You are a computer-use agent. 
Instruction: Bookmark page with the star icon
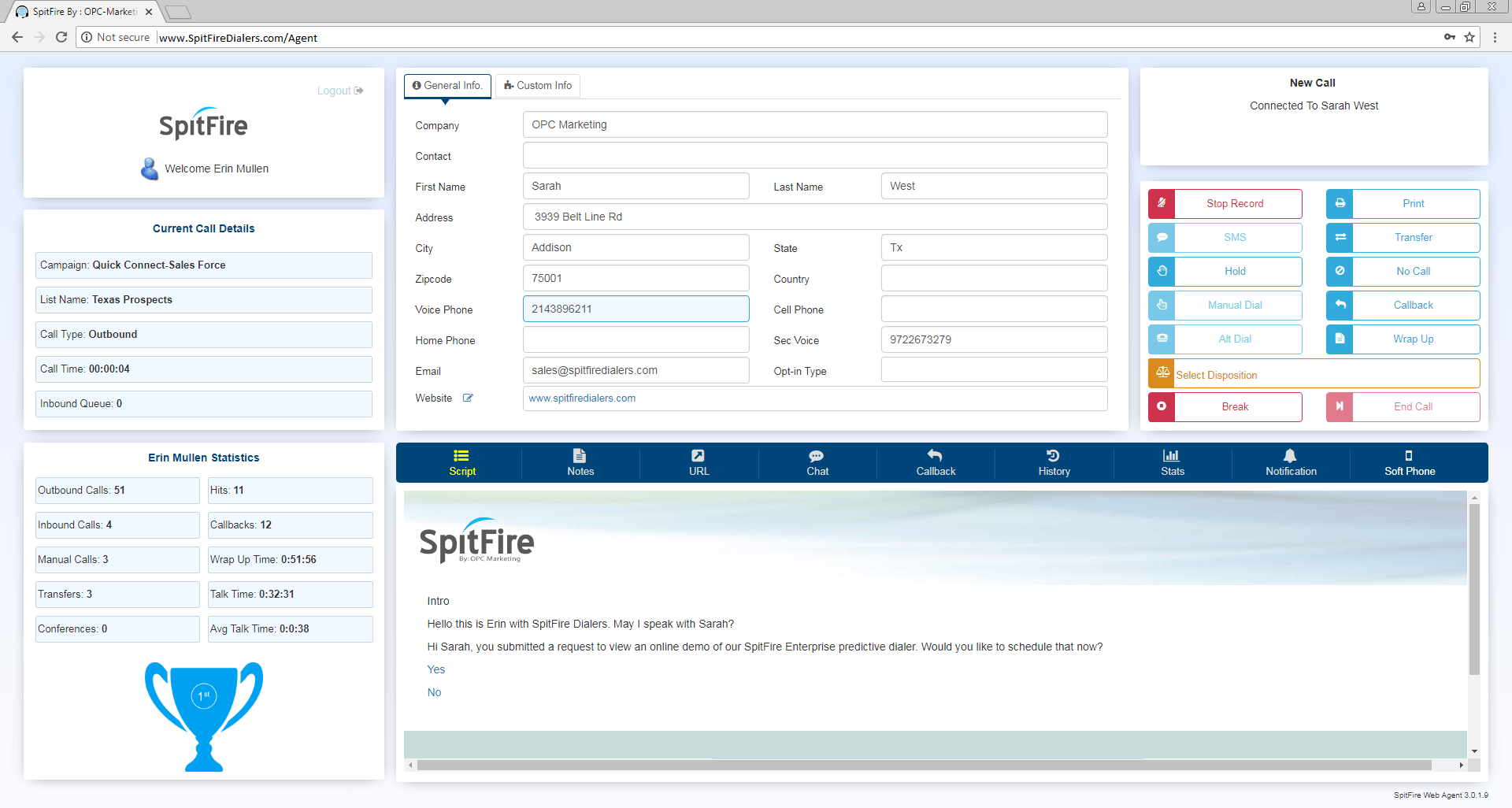click(1469, 37)
